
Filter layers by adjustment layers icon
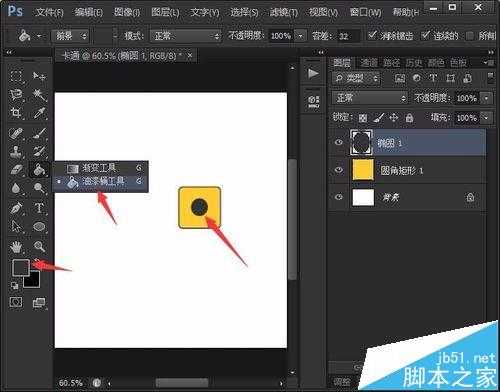tap(417, 78)
